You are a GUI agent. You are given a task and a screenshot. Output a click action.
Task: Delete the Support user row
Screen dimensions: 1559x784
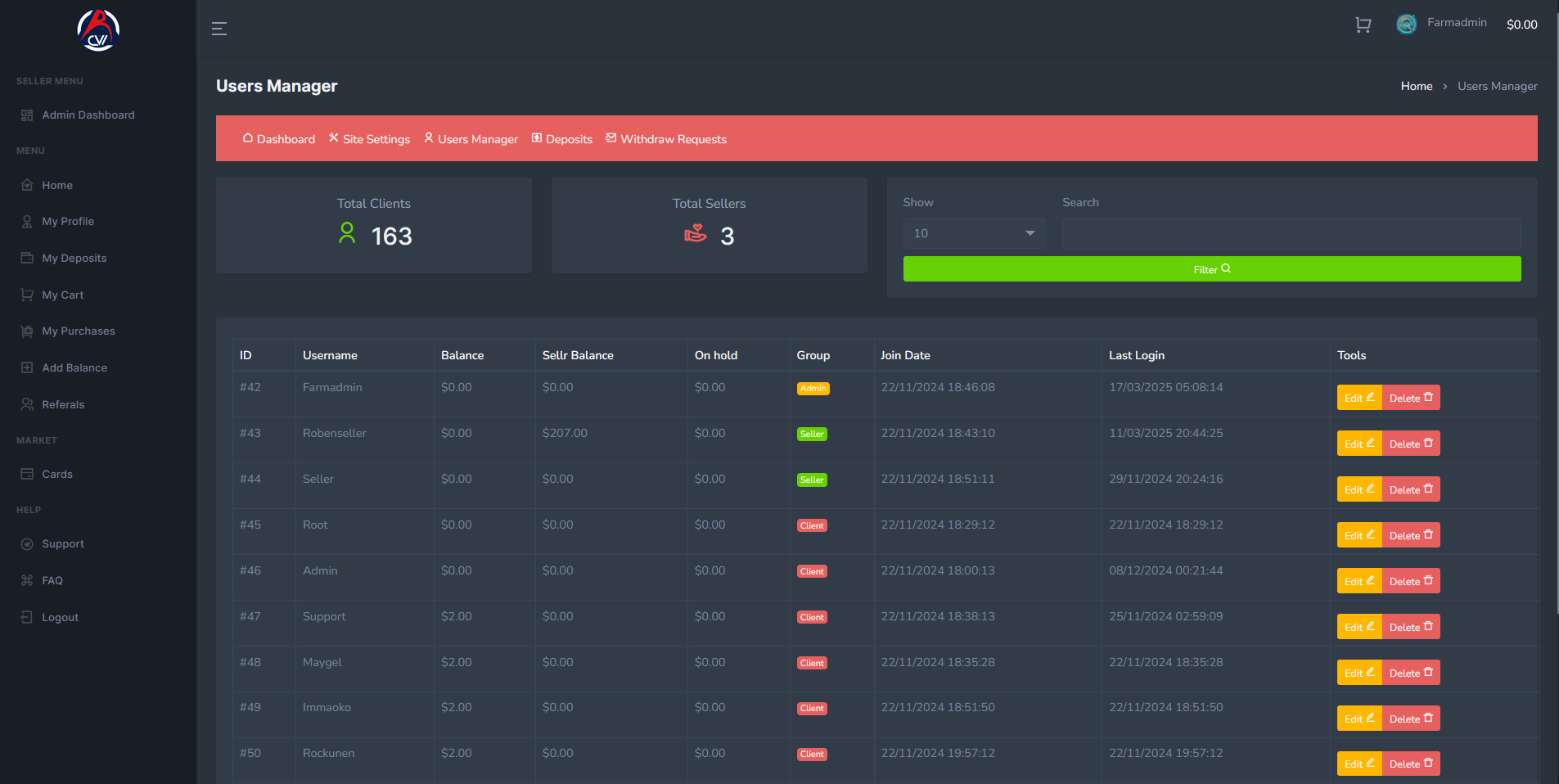point(1411,627)
